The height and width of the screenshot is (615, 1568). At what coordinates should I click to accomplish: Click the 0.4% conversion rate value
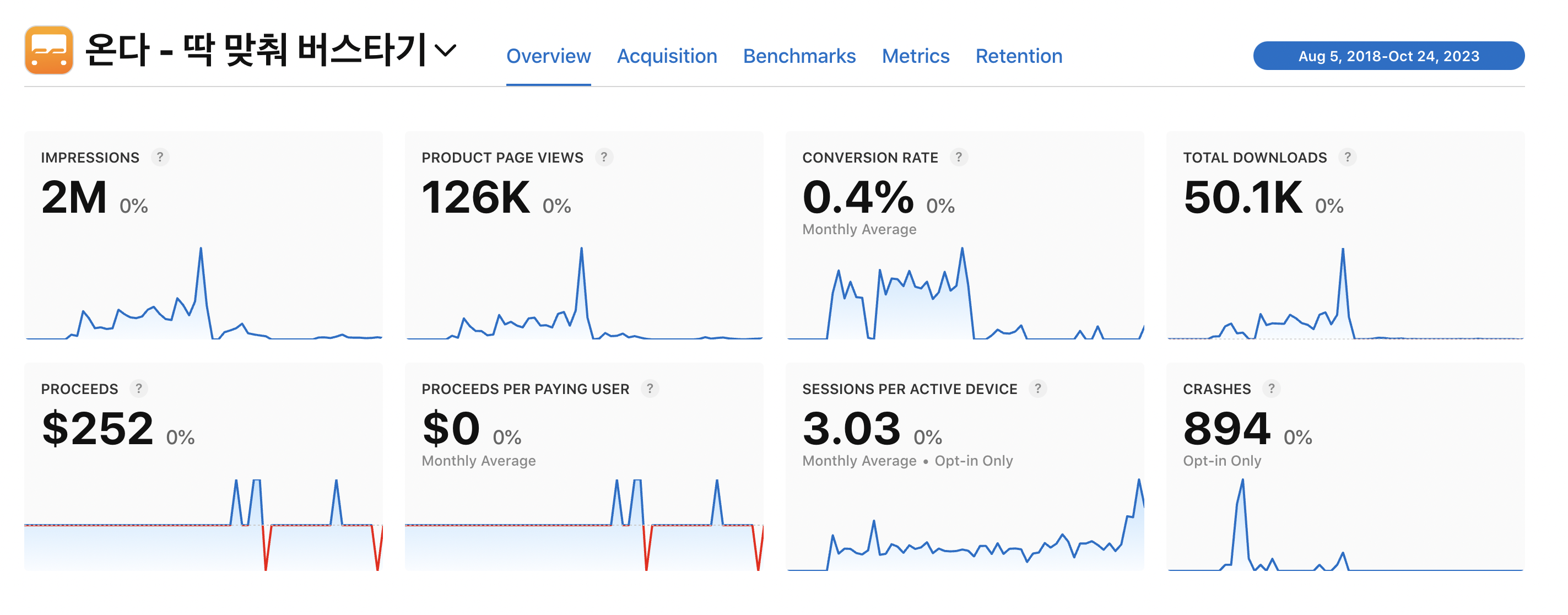coord(858,197)
